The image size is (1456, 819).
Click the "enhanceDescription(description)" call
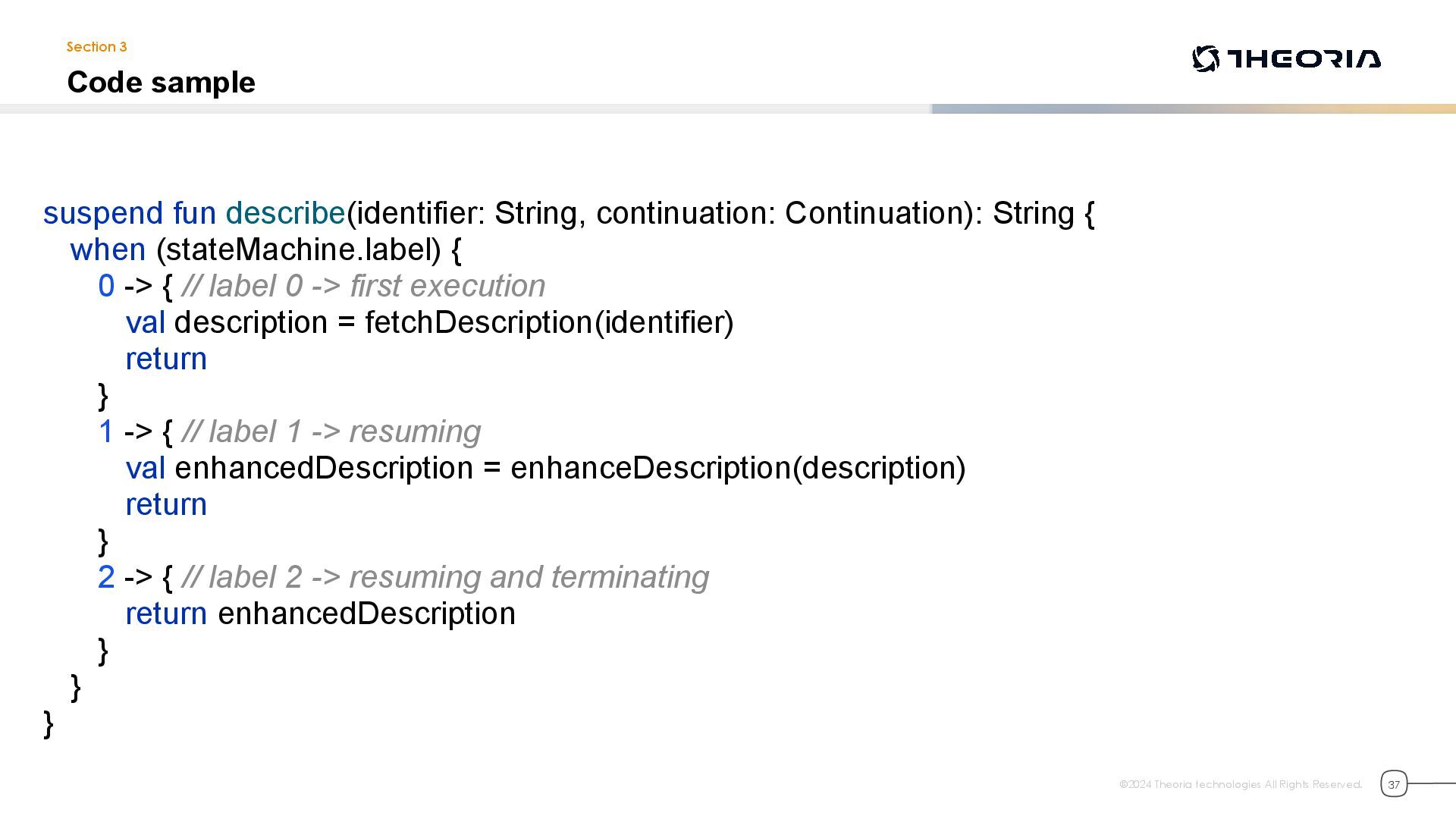(x=737, y=468)
